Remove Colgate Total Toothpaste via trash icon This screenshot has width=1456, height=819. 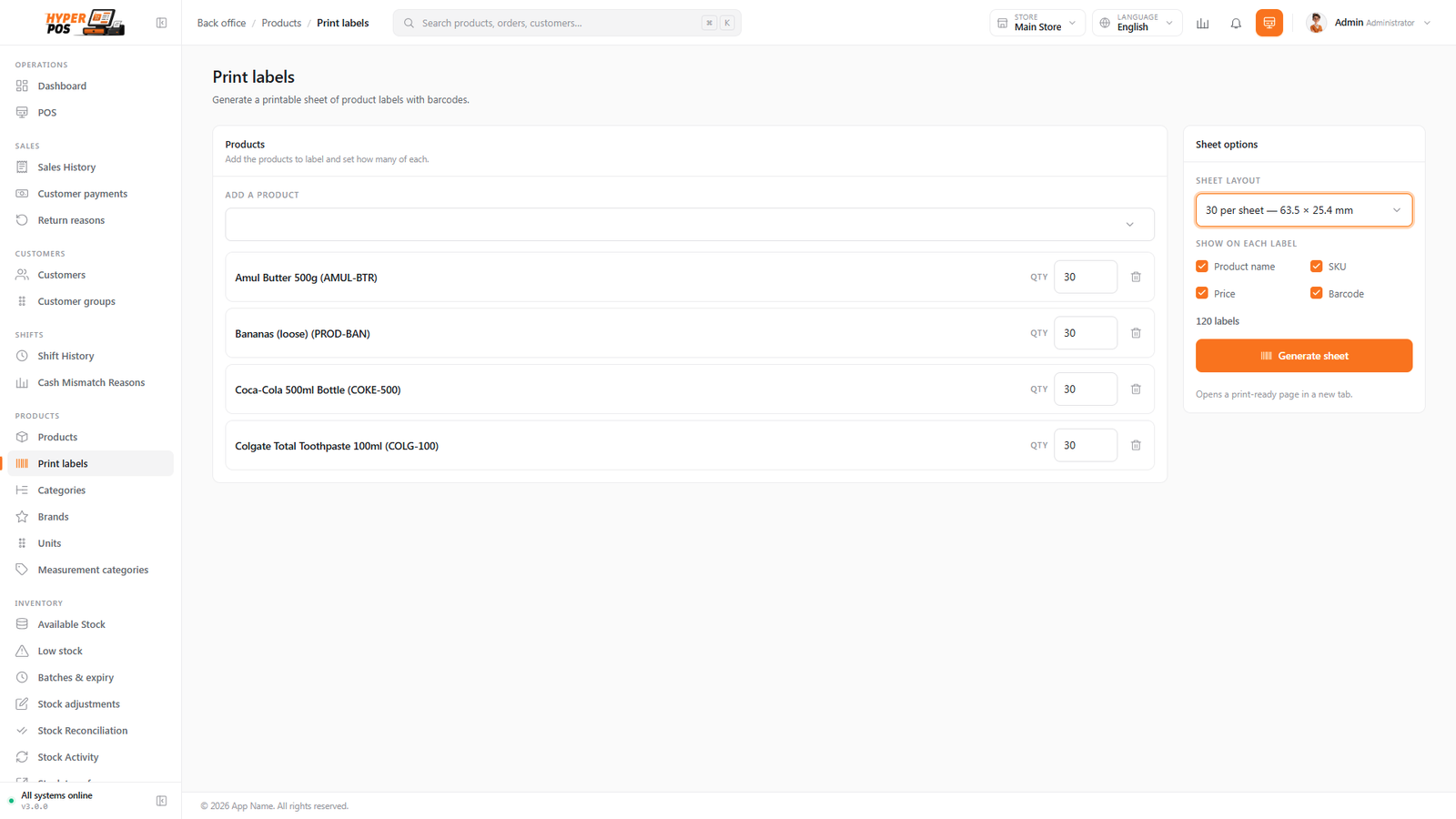[1136, 445]
